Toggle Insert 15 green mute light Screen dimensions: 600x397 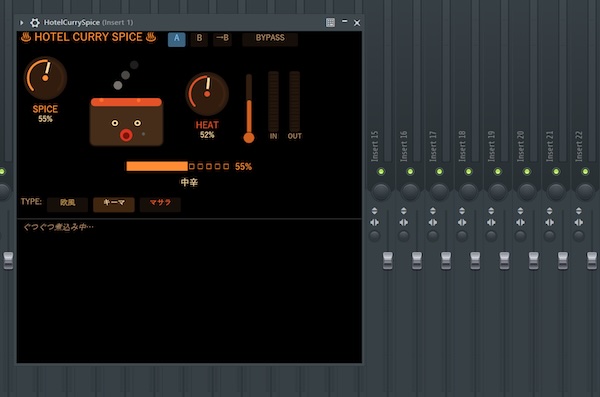381,172
